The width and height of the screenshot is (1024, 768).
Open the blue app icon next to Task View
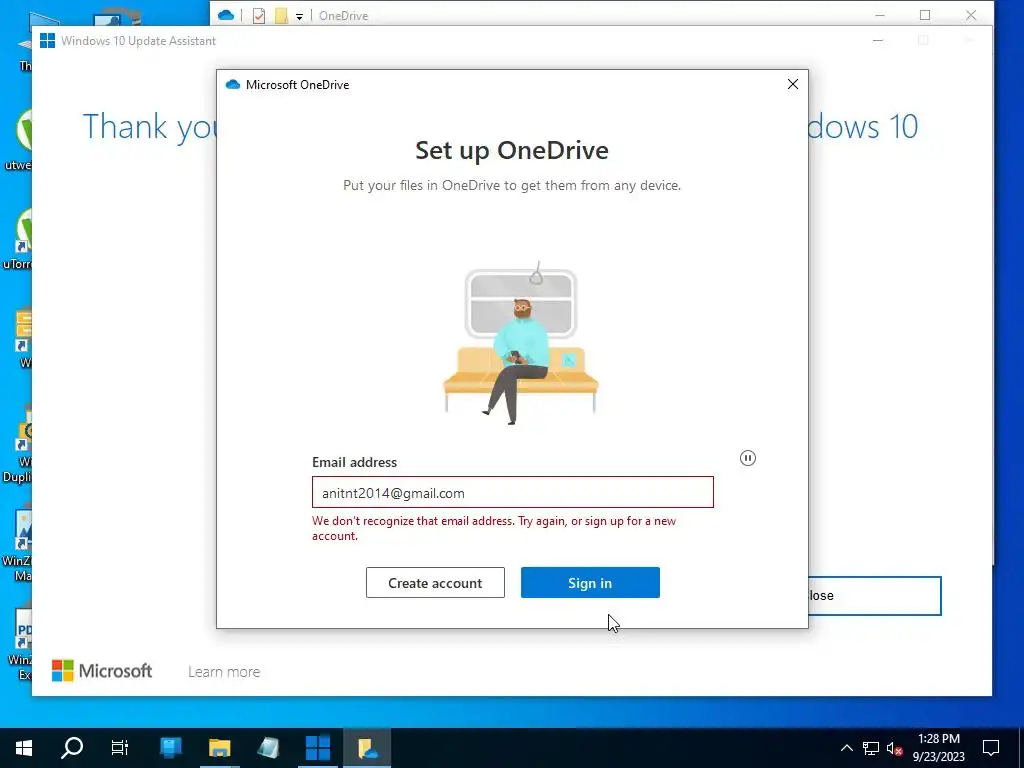[171, 748]
